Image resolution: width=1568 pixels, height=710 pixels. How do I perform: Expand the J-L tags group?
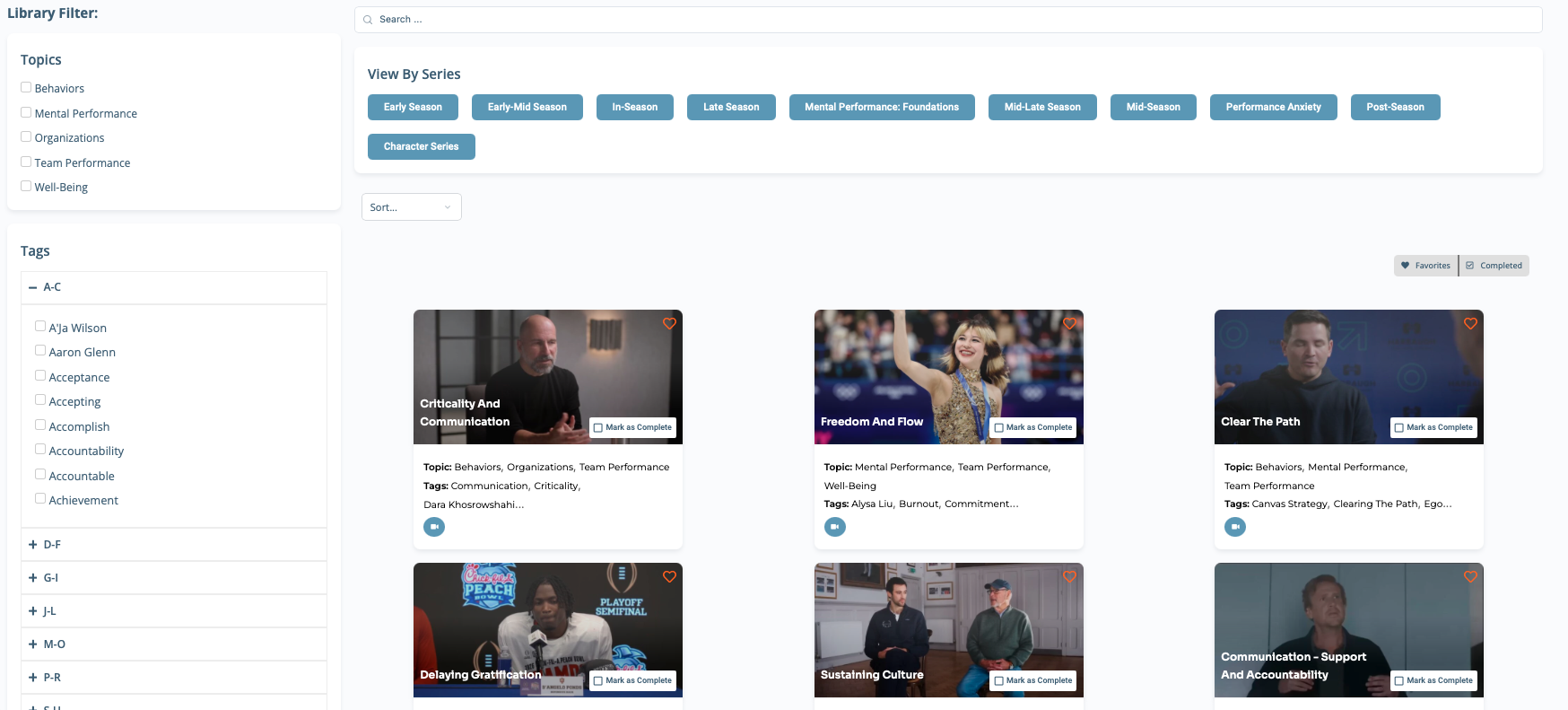(174, 611)
